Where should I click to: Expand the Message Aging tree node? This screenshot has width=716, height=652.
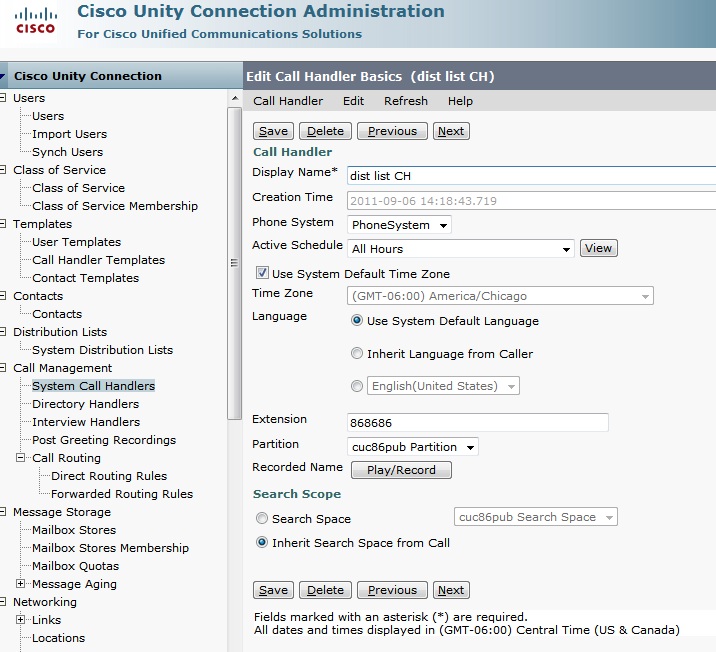[20, 584]
